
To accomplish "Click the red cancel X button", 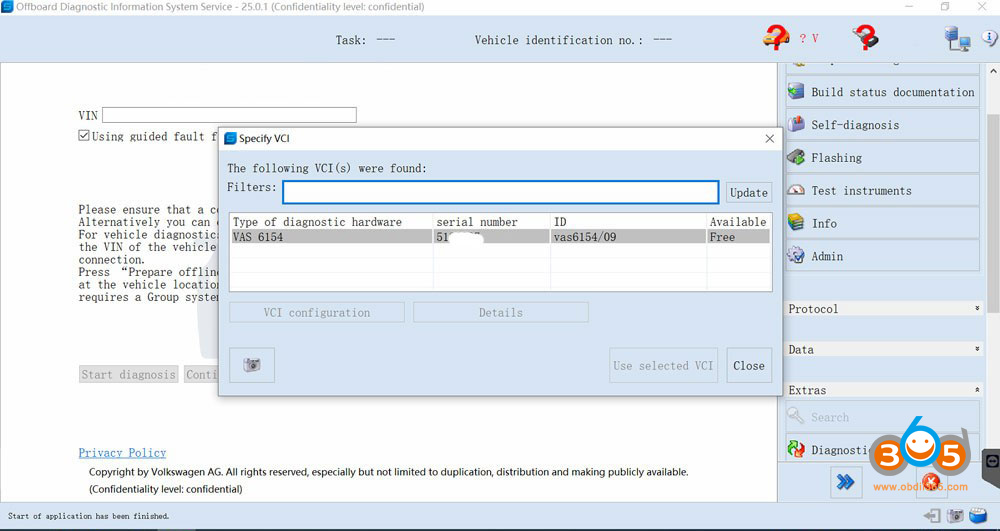I will (930, 482).
